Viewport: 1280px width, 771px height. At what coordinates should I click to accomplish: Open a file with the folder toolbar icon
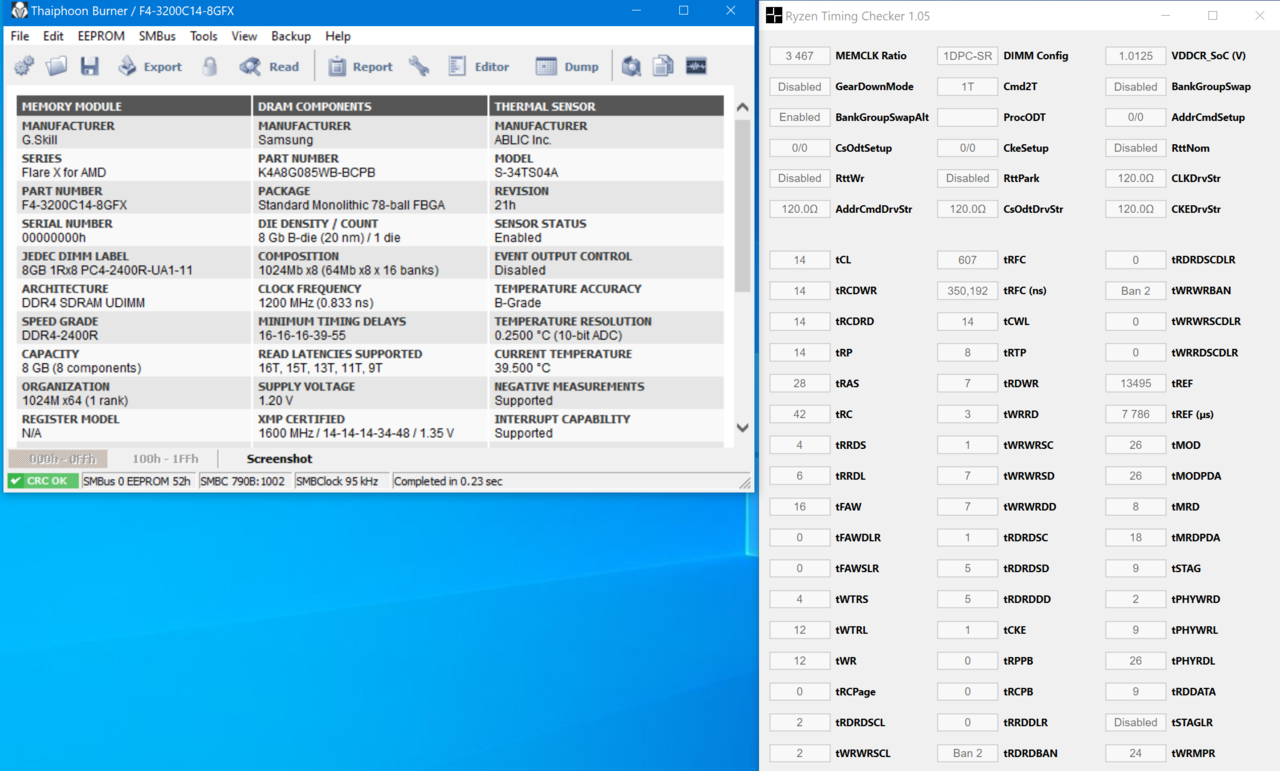[56, 67]
